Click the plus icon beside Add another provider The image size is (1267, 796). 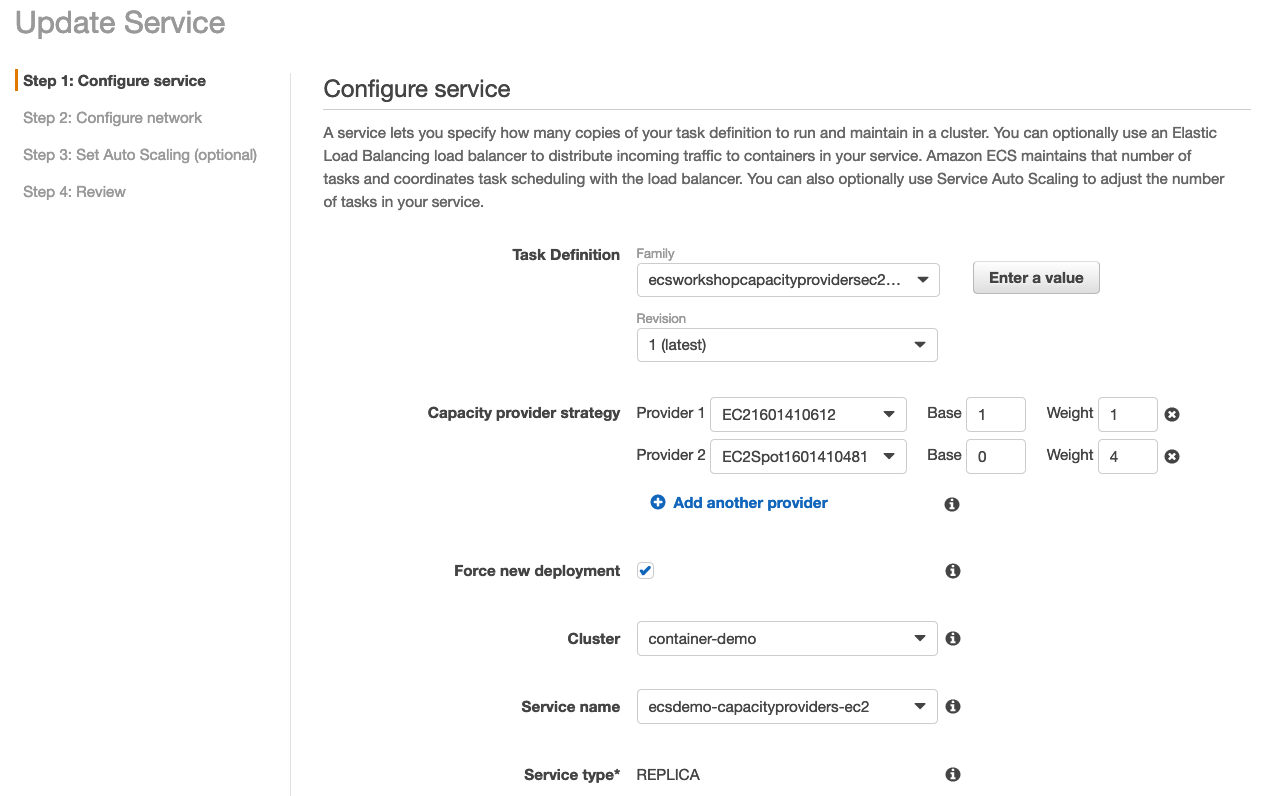[x=658, y=502]
